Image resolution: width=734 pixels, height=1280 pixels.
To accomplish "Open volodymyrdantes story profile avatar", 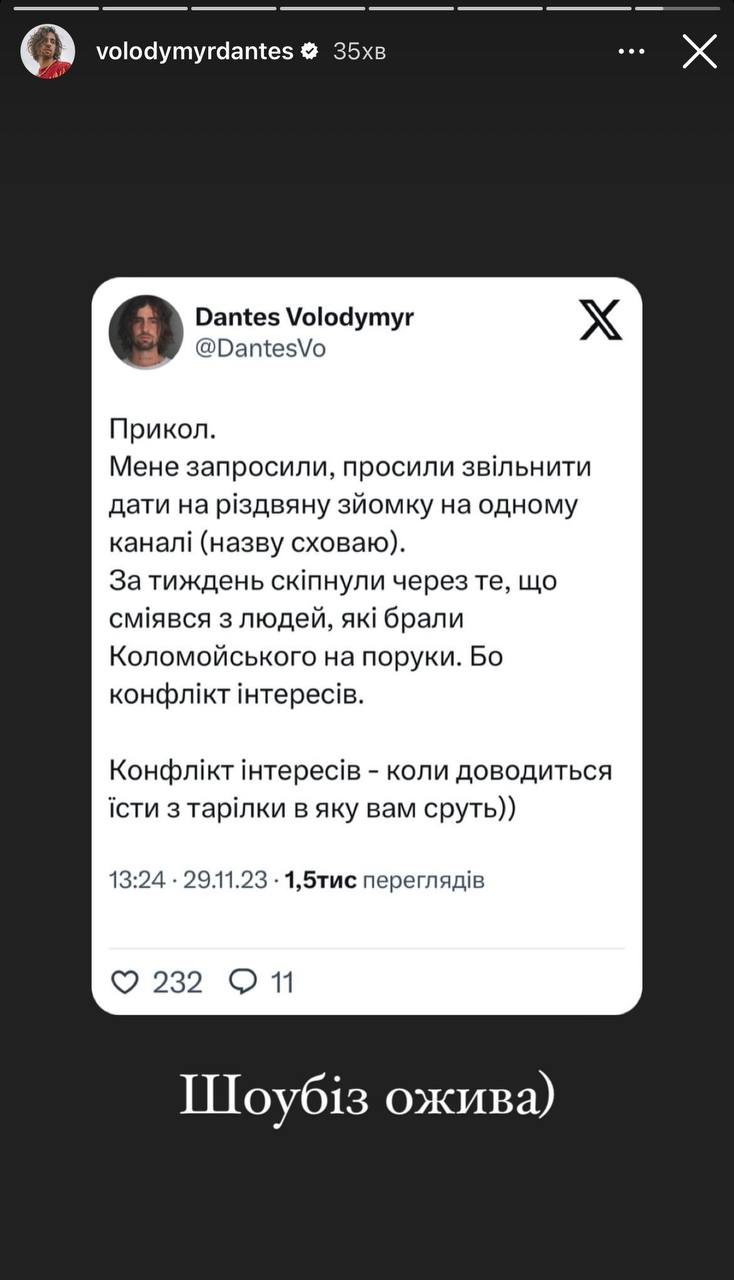I will pos(47,51).
